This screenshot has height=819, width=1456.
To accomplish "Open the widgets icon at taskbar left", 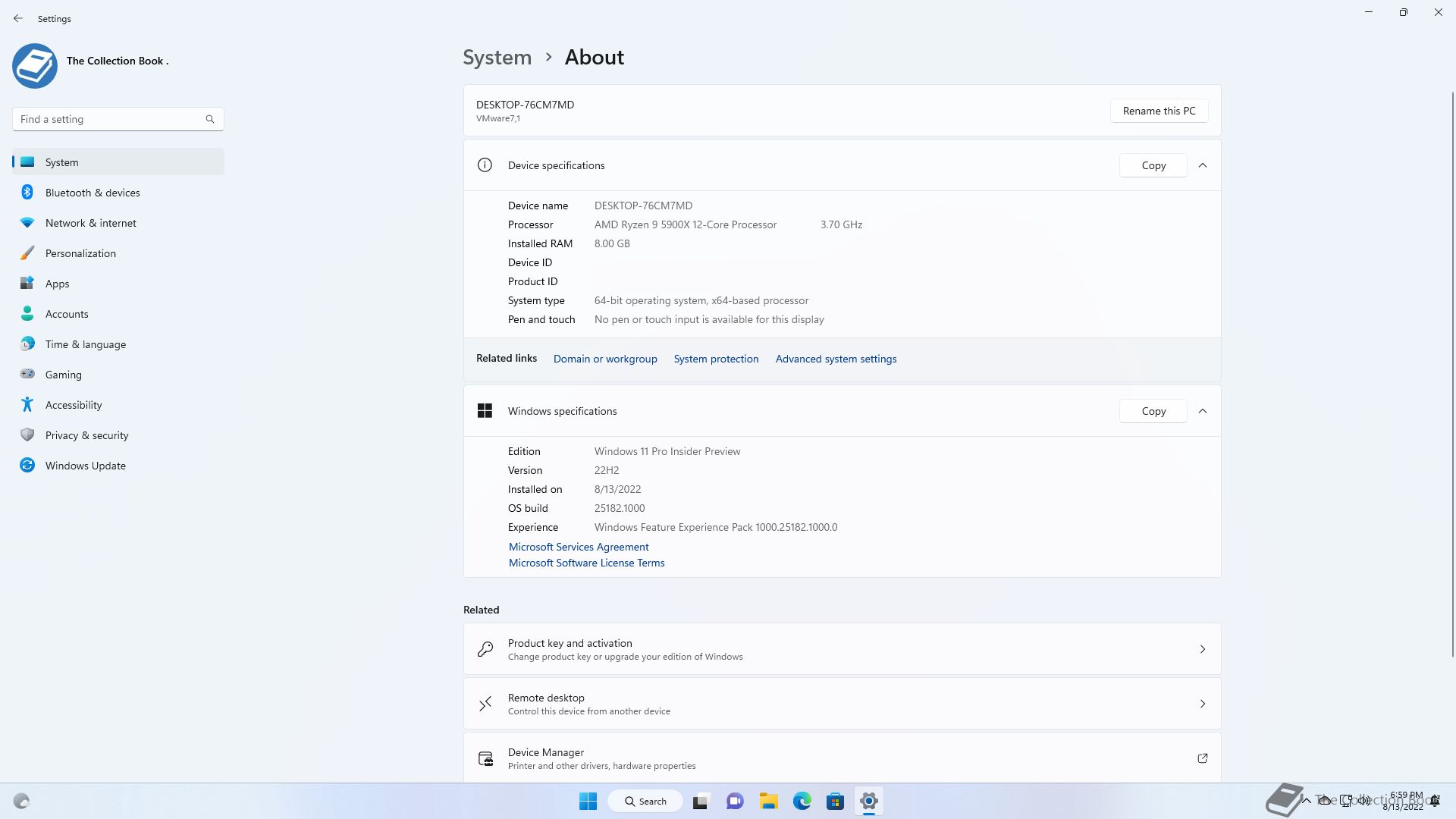I will 21,801.
